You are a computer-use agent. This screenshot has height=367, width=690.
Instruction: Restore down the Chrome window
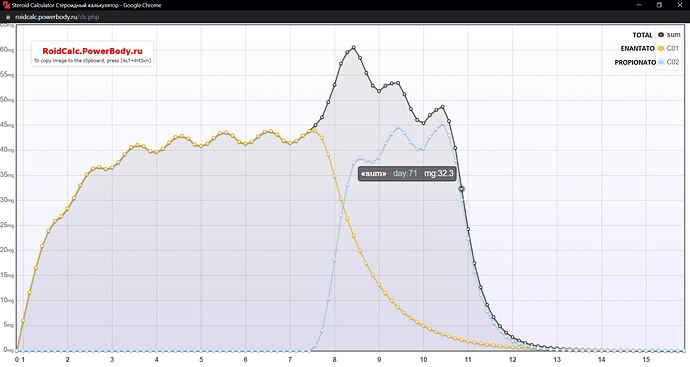659,5
